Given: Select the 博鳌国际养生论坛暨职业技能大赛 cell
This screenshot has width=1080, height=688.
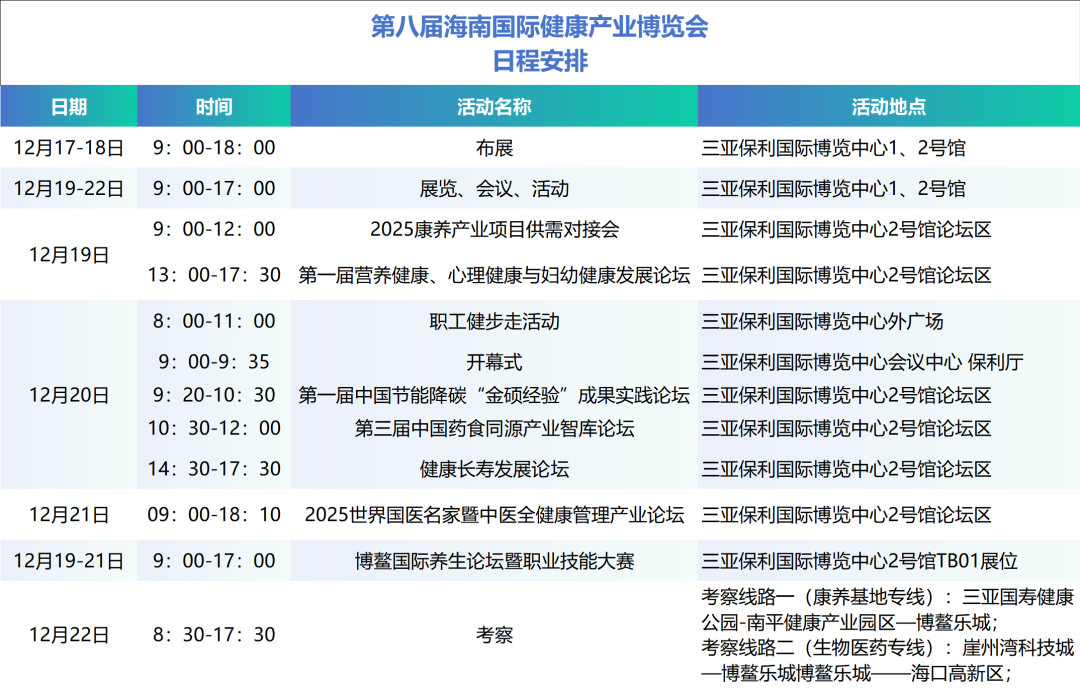Looking at the screenshot, I should click(x=494, y=560).
